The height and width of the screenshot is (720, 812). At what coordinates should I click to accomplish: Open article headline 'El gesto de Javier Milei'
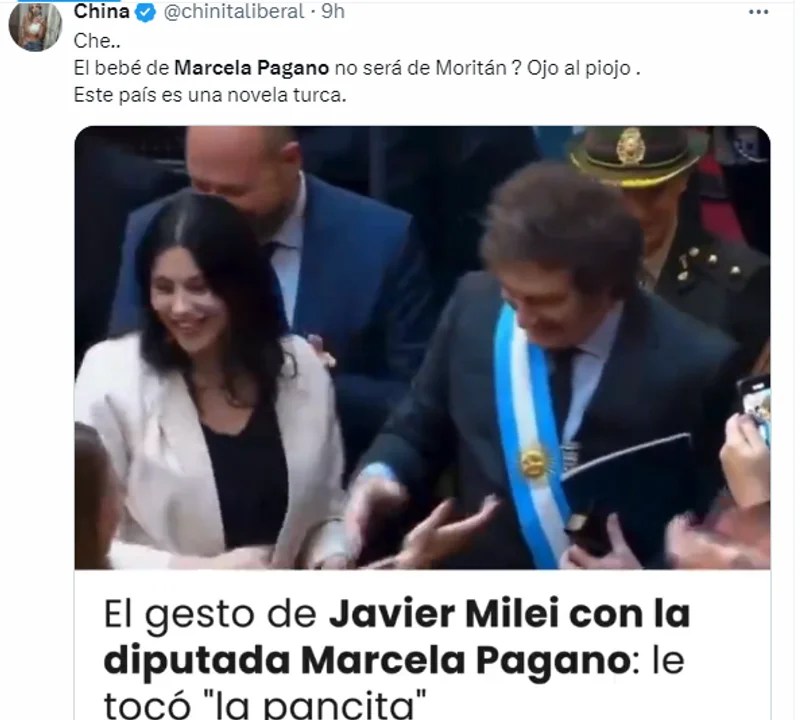pos(397,614)
